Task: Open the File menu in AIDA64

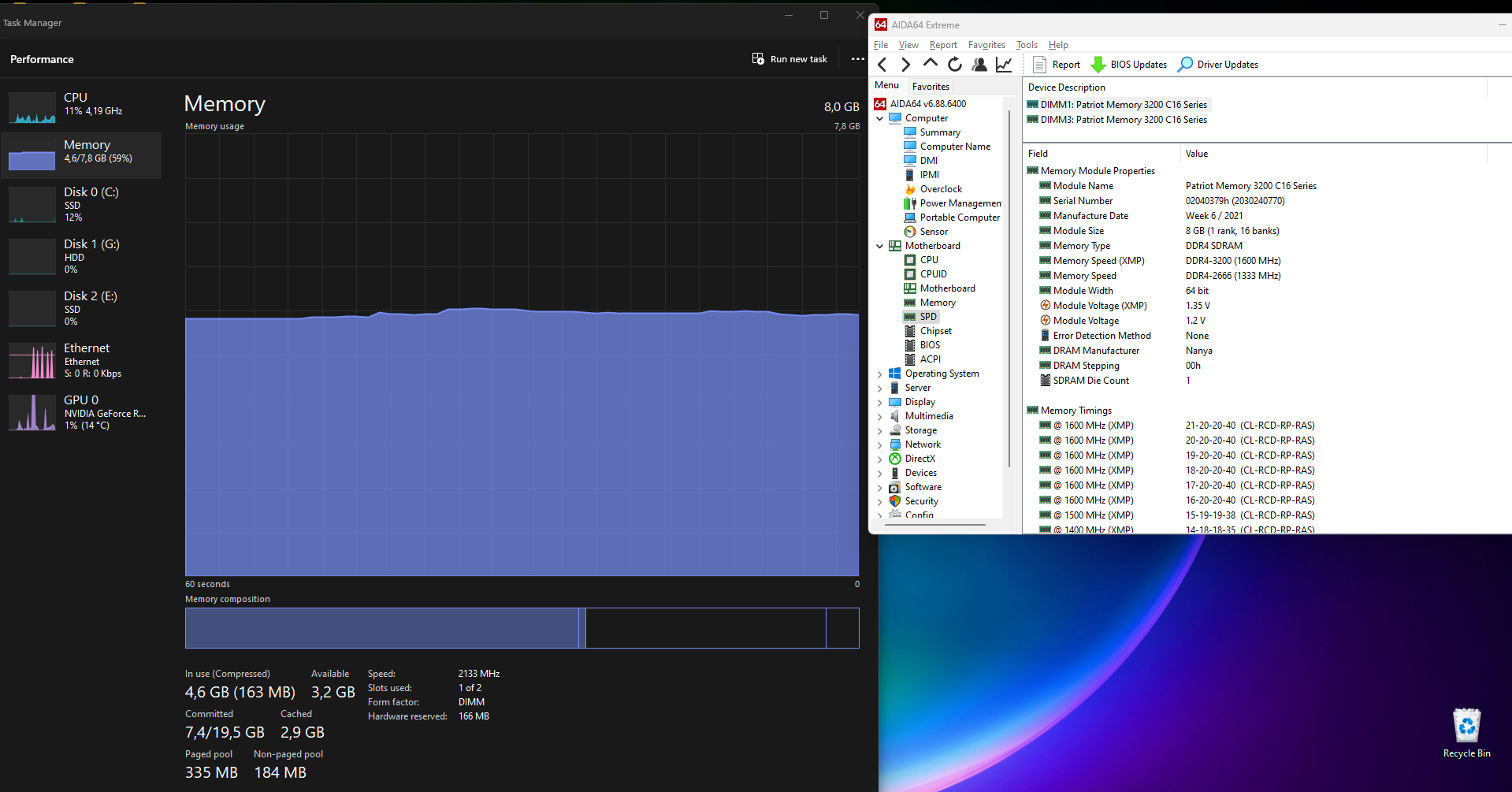Action: point(881,45)
